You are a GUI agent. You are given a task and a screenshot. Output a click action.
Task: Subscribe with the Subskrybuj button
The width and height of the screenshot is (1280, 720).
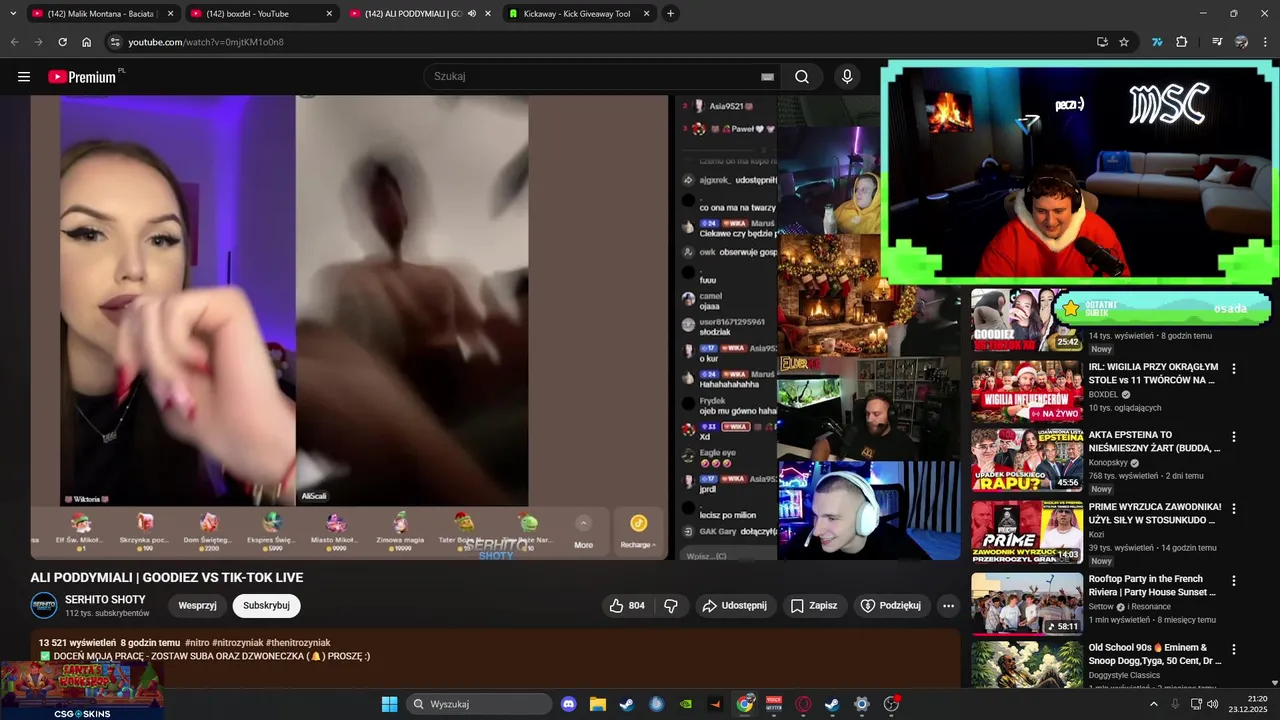(x=266, y=605)
